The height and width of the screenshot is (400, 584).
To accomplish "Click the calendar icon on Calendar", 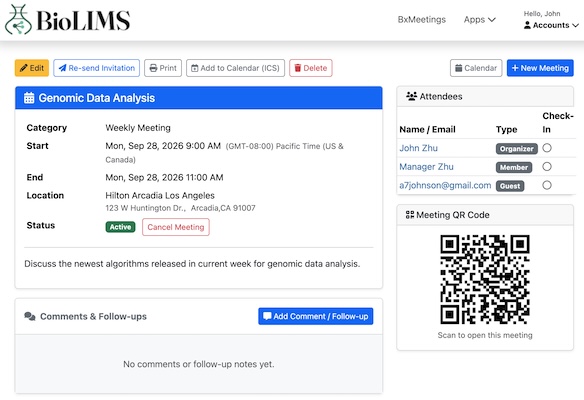I will pyautogui.click(x=459, y=68).
